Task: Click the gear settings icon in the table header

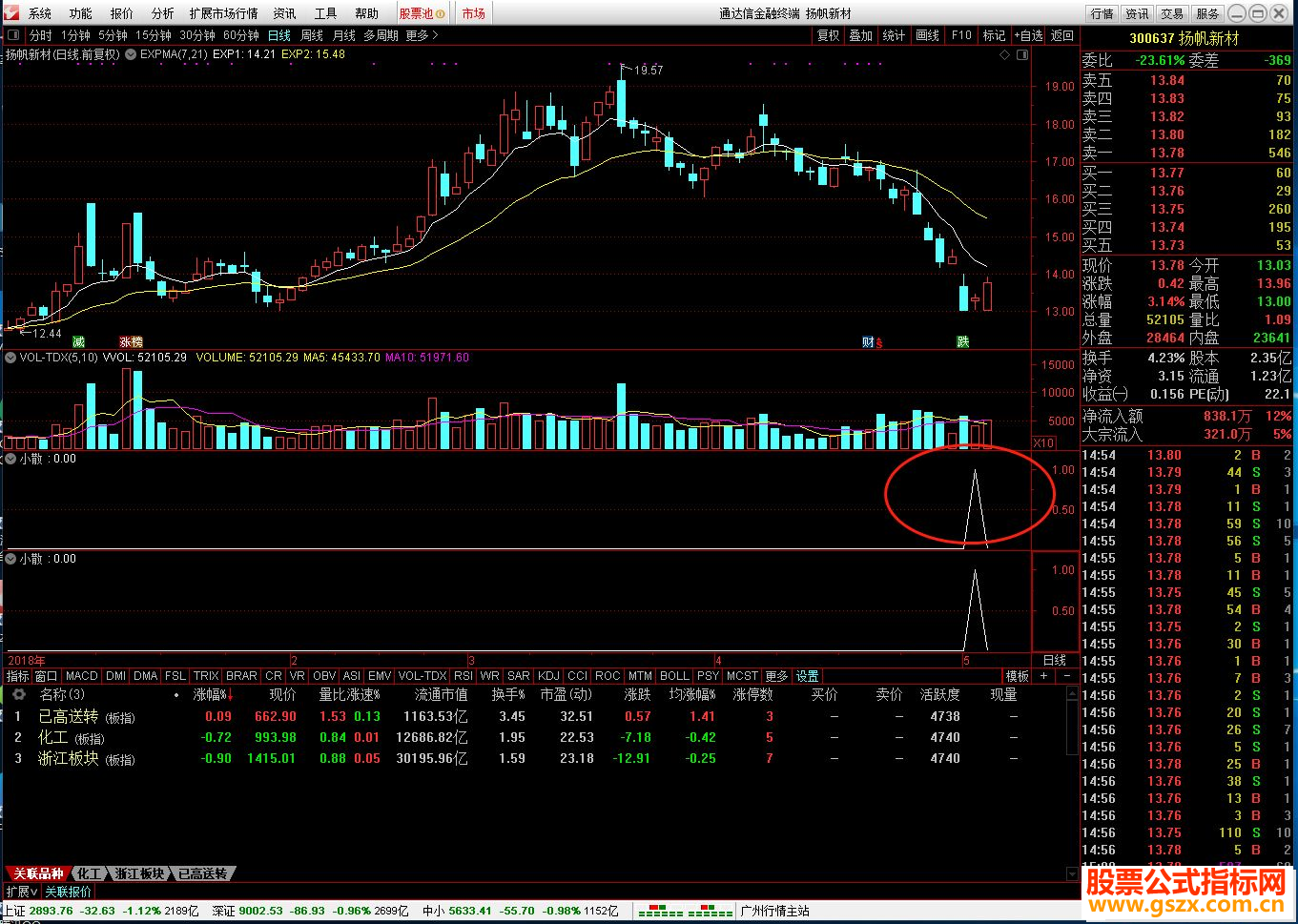Action: 19,695
